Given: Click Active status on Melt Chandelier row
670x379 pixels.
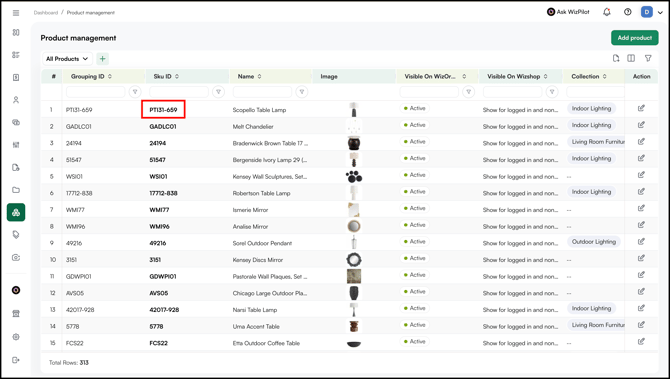Looking at the screenshot, I should tap(414, 125).
